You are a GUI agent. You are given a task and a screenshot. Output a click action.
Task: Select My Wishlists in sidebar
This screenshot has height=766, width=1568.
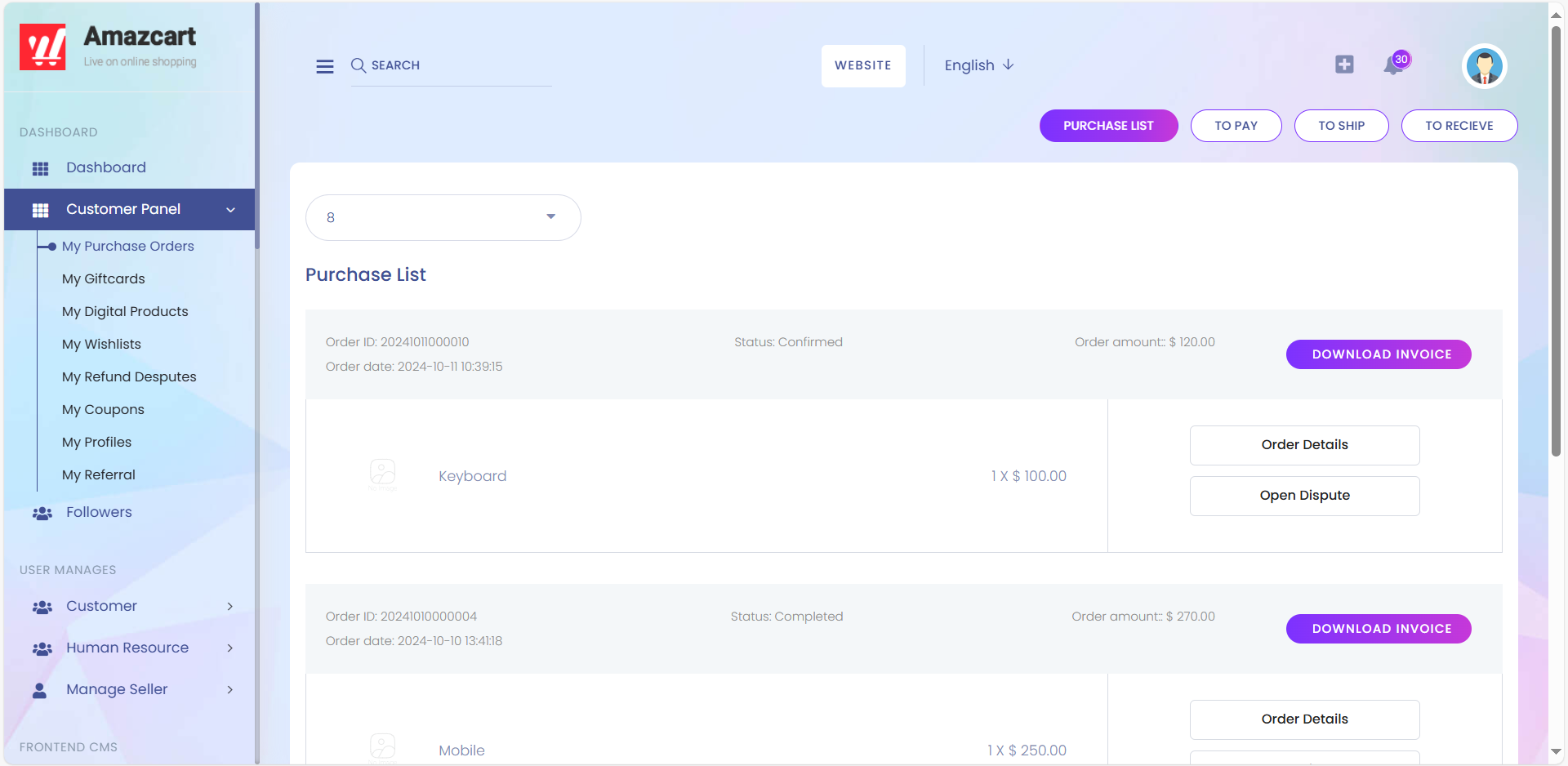coord(101,345)
